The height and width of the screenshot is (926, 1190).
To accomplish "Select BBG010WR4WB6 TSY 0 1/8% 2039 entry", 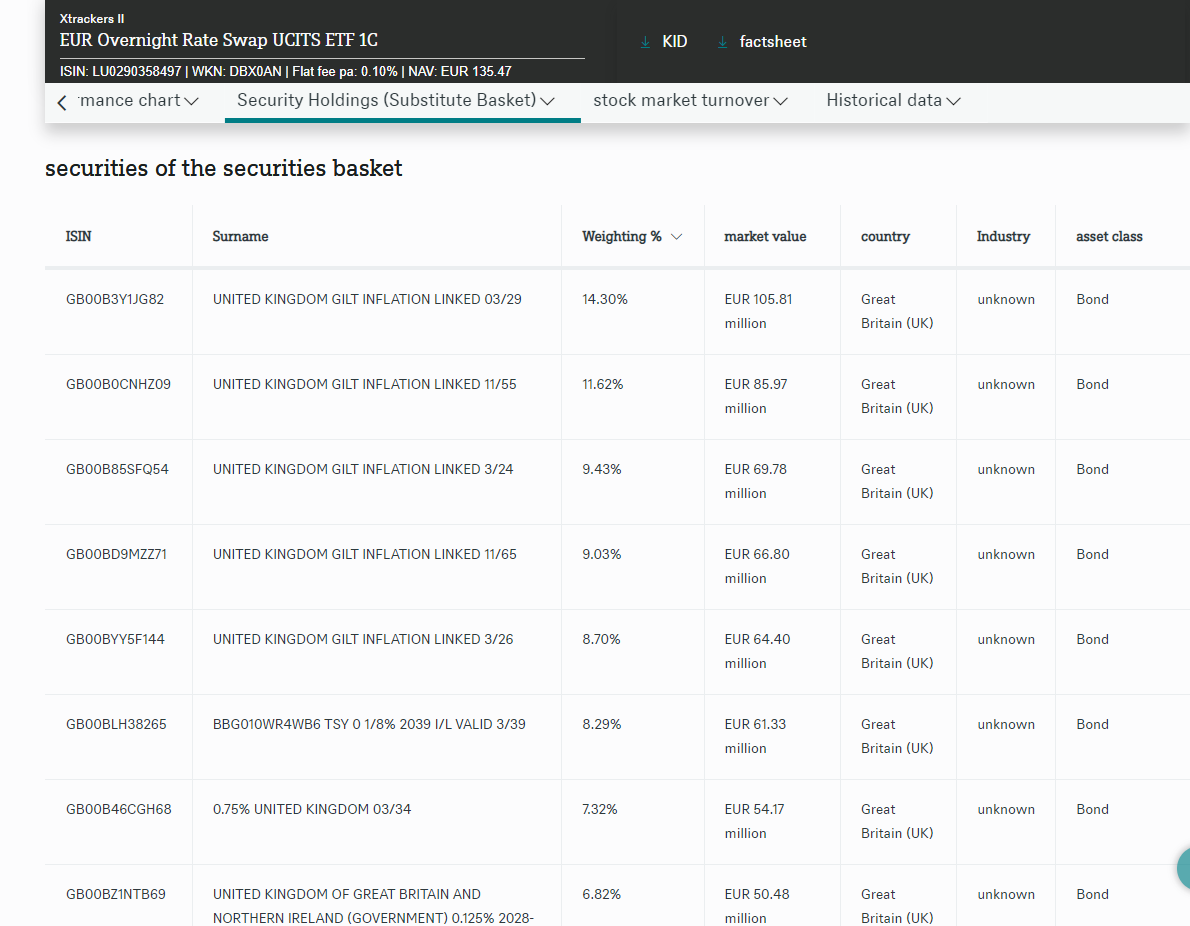I will click(369, 724).
